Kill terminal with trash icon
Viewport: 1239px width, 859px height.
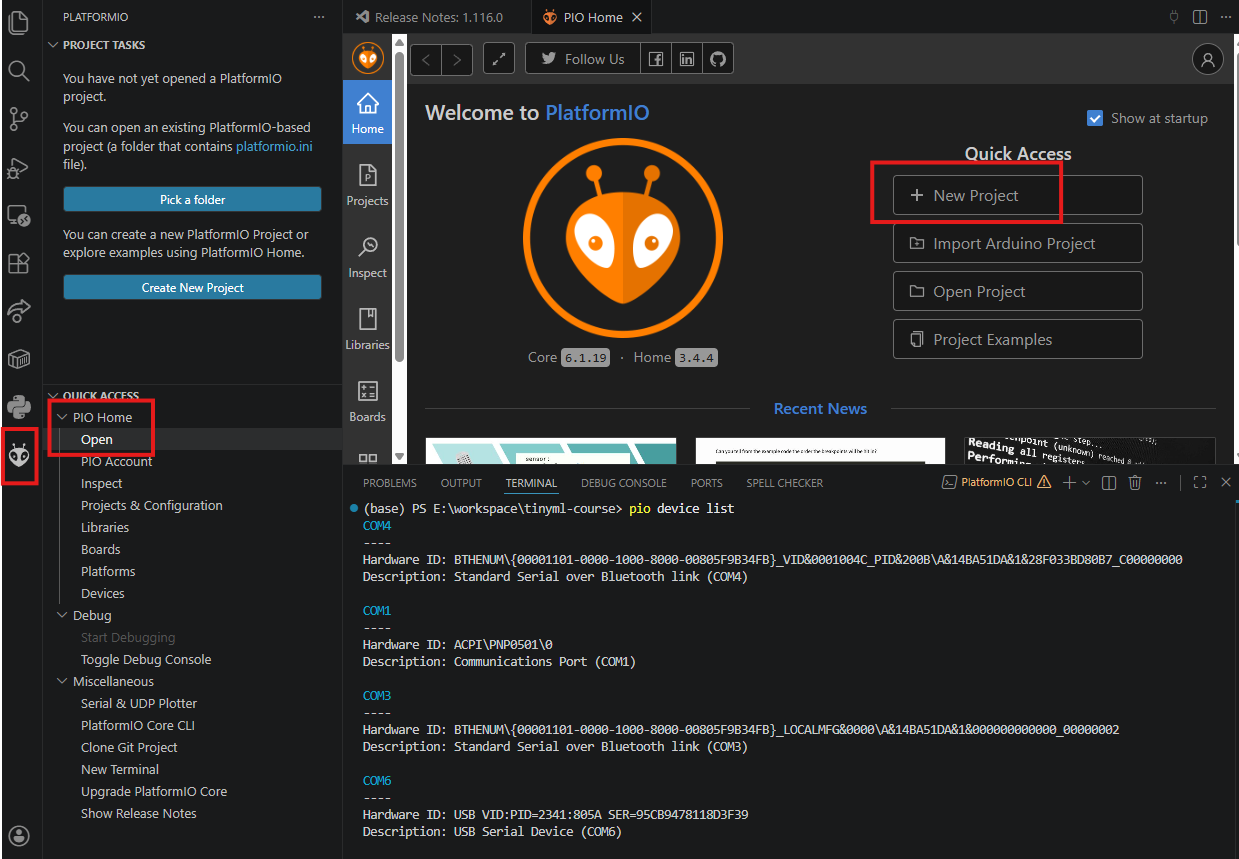(x=1135, y=482)
